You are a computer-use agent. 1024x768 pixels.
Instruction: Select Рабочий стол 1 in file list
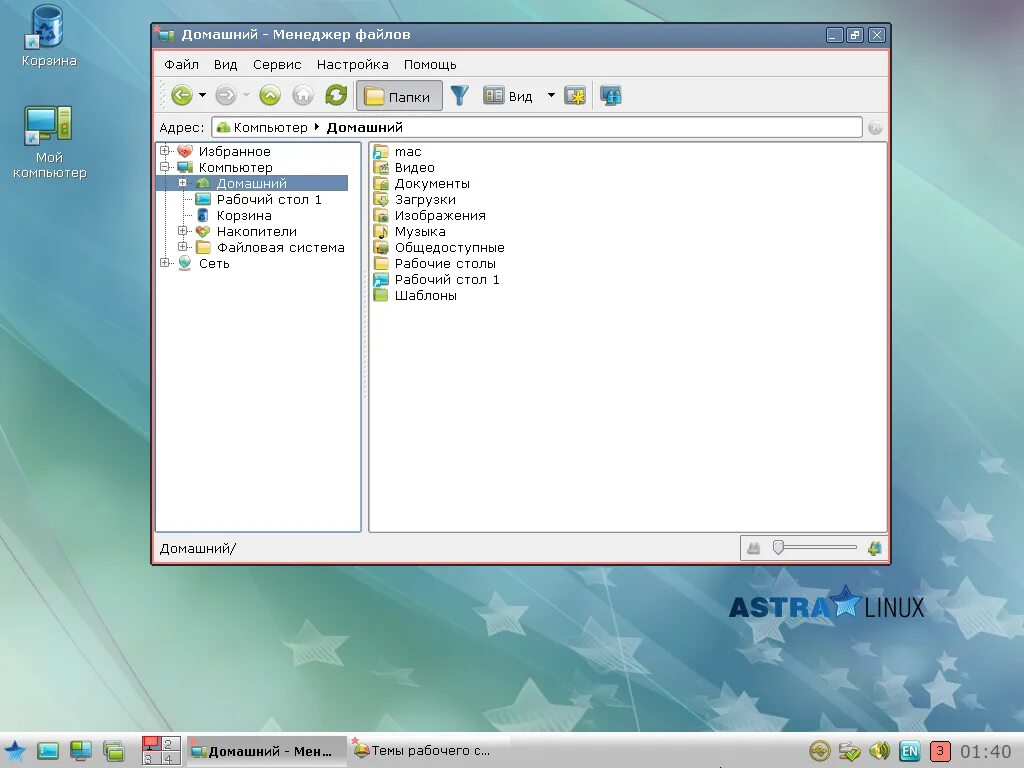coord(437,280)
